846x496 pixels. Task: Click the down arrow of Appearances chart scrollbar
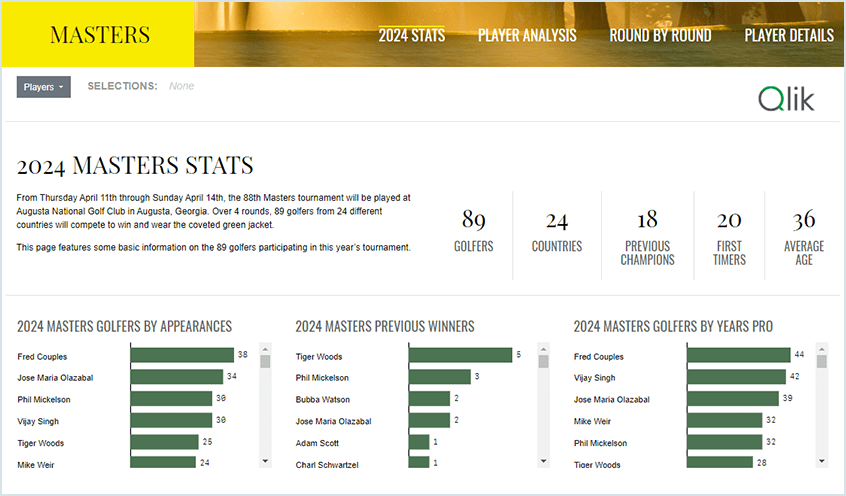tap(265, 461)
